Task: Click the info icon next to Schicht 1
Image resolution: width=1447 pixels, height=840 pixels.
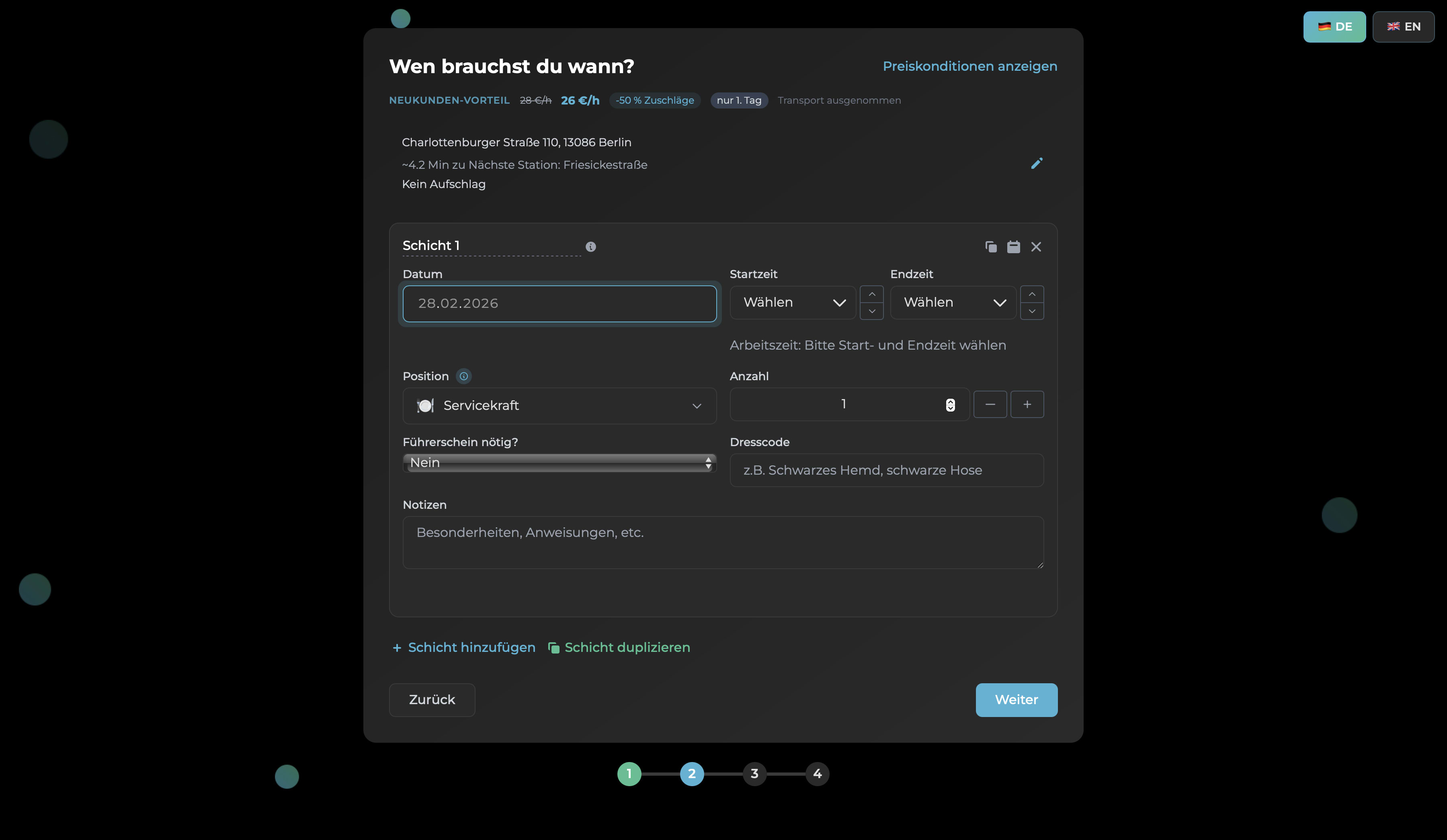Action: tap(590, 247)
